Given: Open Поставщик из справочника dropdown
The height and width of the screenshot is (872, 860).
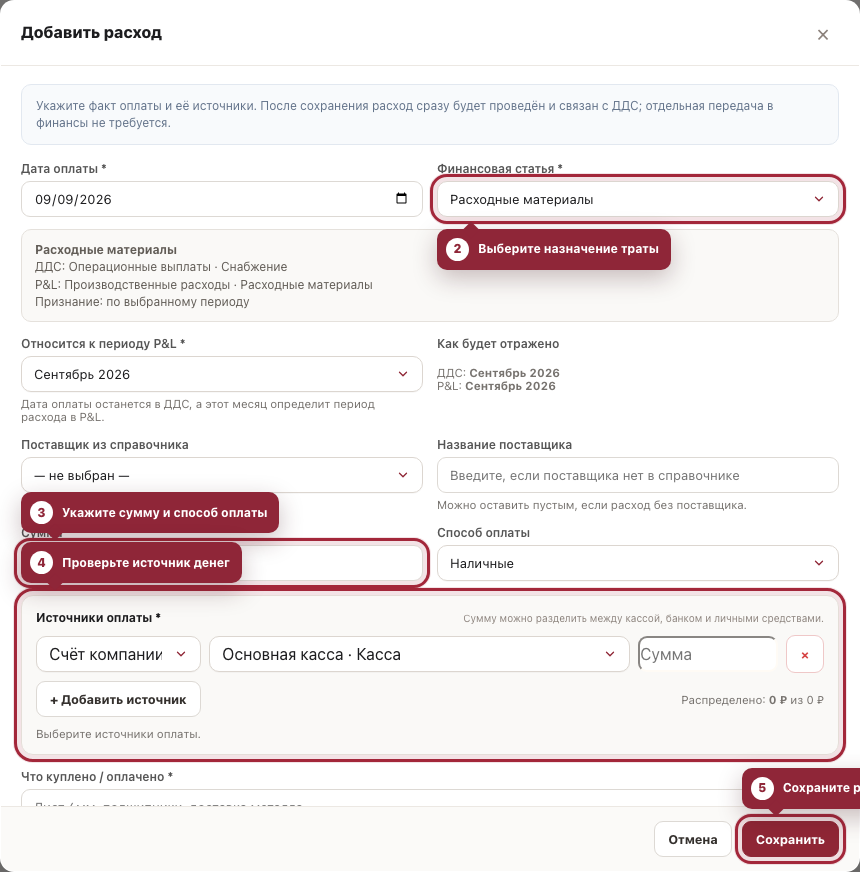Looking at the screenshot, I should 222,475.
